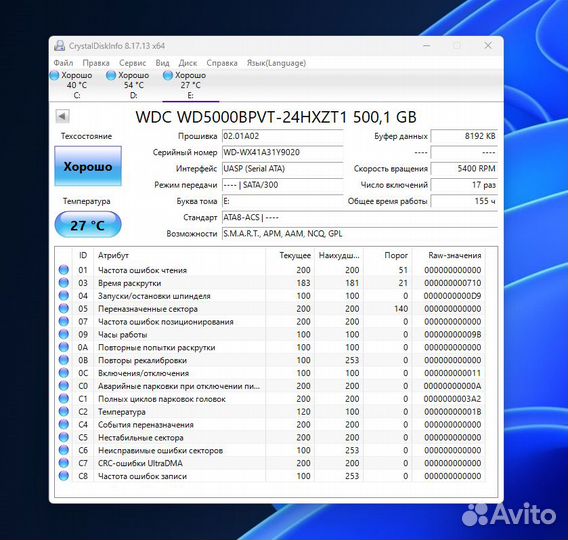Image resolution: width=568 pixels, height=540 pixels.
Task: Click the Прошивка field 02.01A02
Action: tap(283, 136)
